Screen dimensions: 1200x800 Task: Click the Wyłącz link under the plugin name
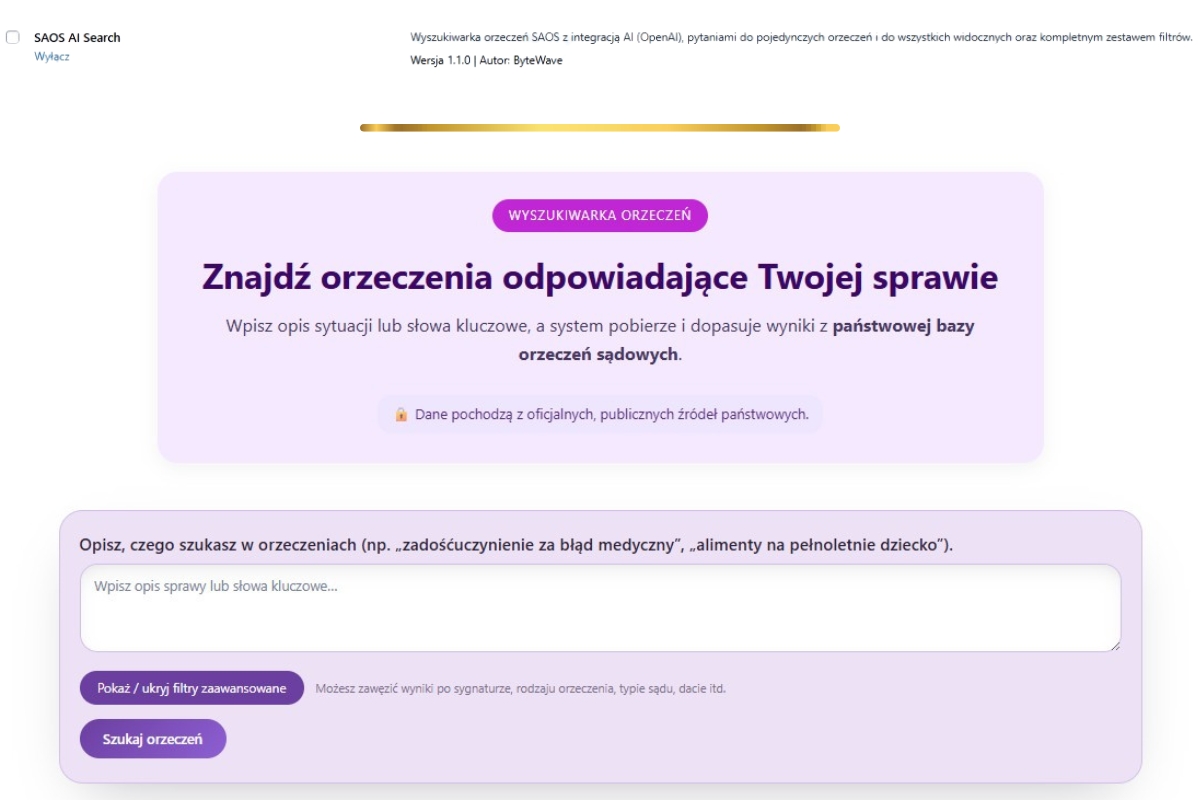pos(52,57)
